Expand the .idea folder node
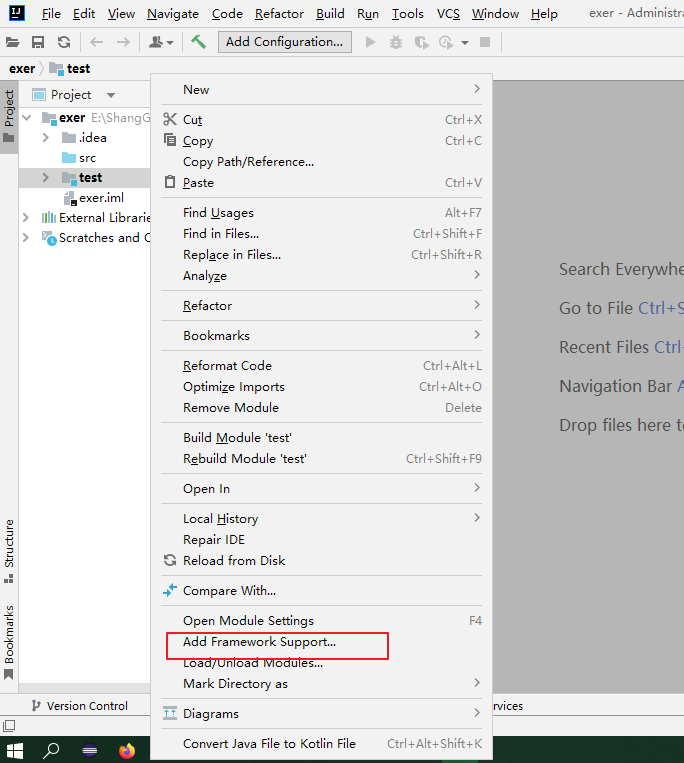Screen dimensions: 684x763 [x=46, y=138]
